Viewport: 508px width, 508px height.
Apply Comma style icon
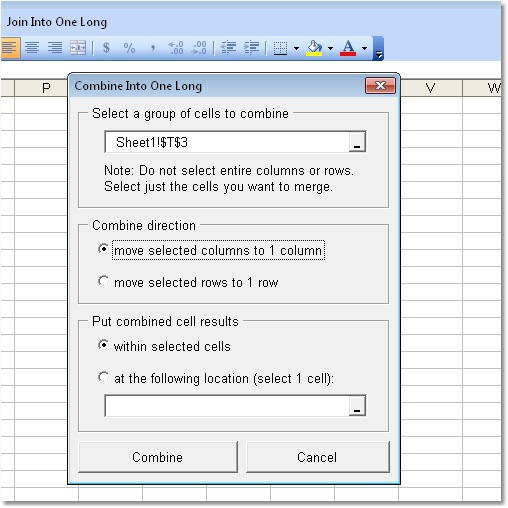tap(153, 48)
